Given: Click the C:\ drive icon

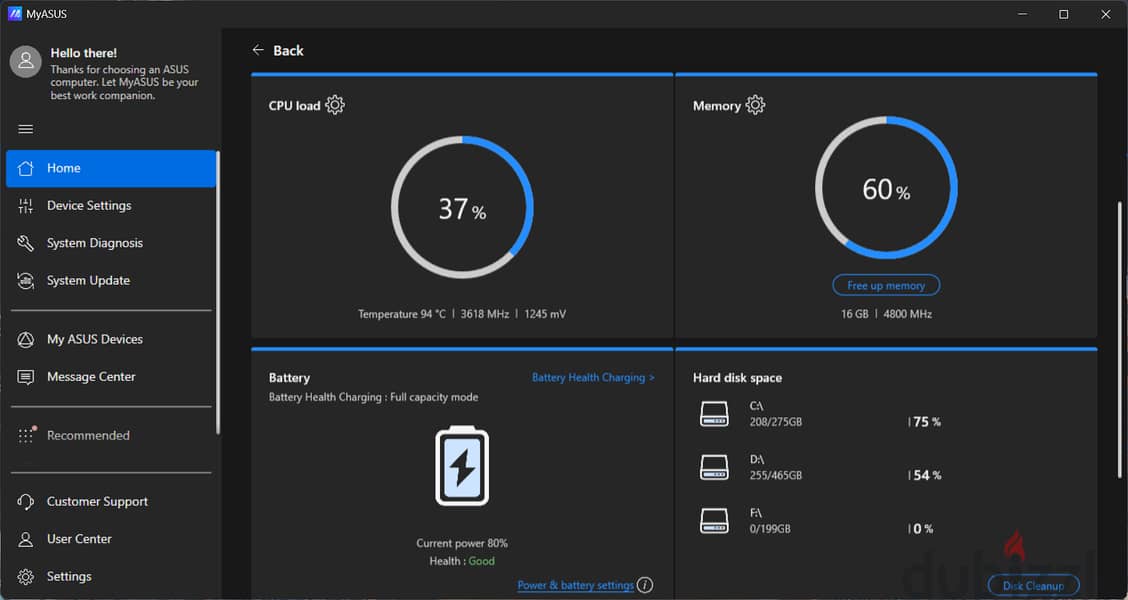Looking at the screenshot, I should pos(714,414).
